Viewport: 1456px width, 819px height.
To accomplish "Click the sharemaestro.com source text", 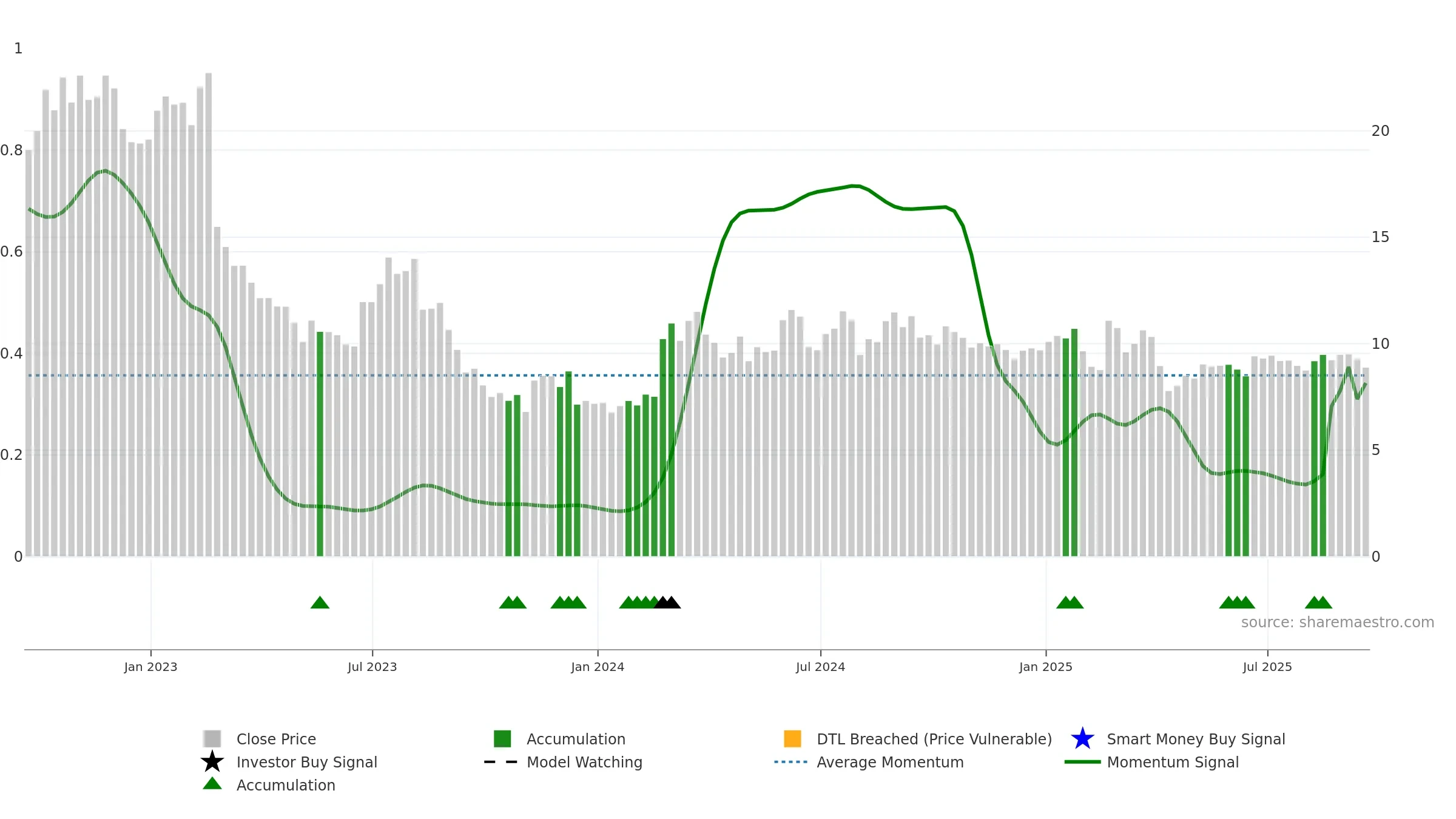I will [x=1337, y=622].
